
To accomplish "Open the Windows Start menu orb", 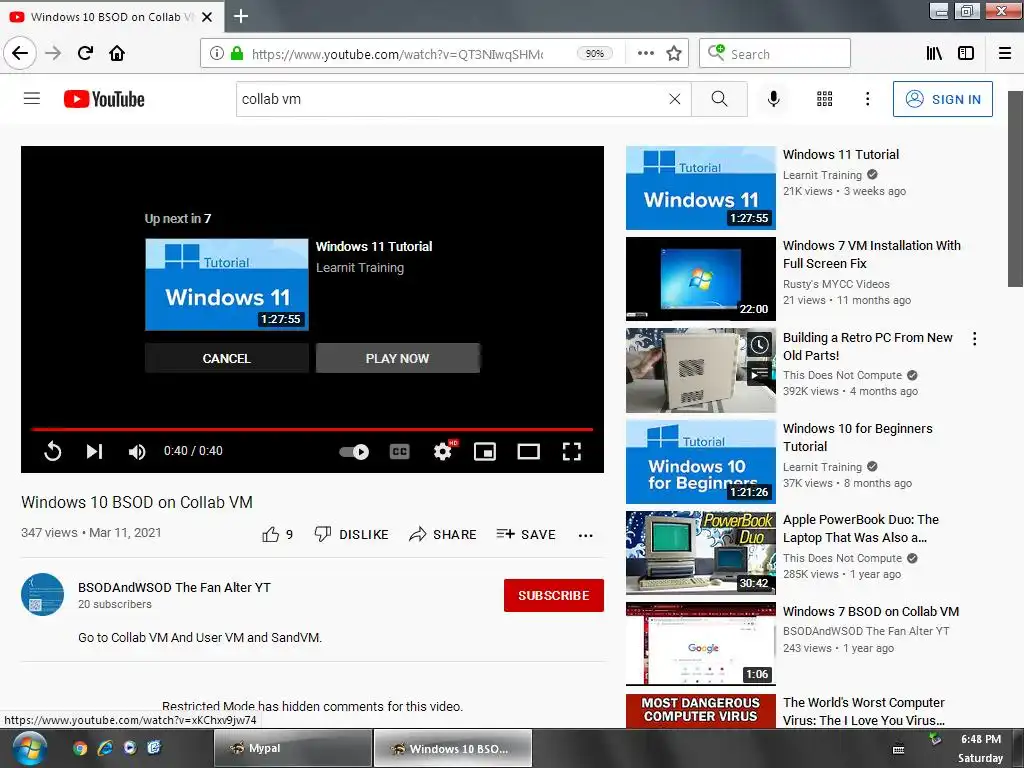I will (29, 748).
